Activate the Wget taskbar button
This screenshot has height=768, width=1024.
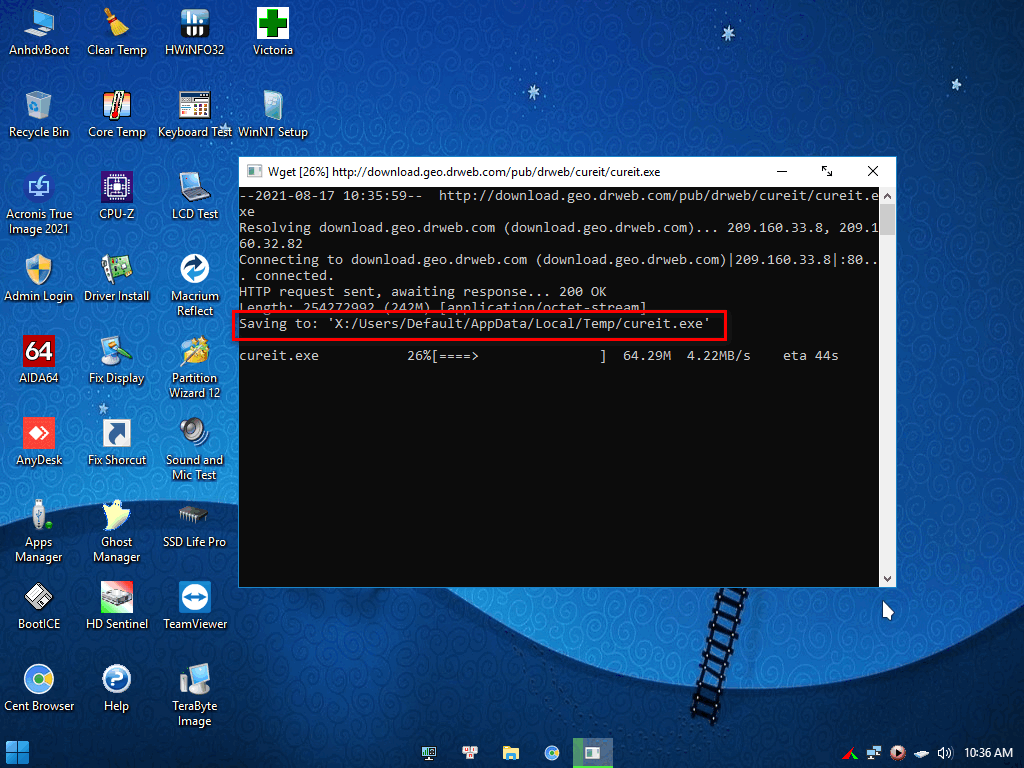pos(592,753)
